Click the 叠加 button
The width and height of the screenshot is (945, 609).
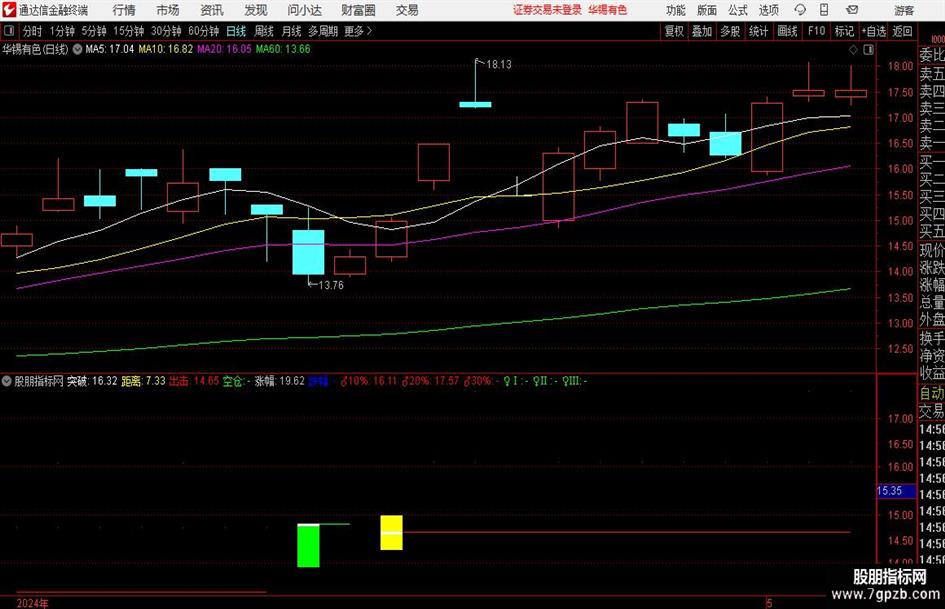(x=702, y=31)
